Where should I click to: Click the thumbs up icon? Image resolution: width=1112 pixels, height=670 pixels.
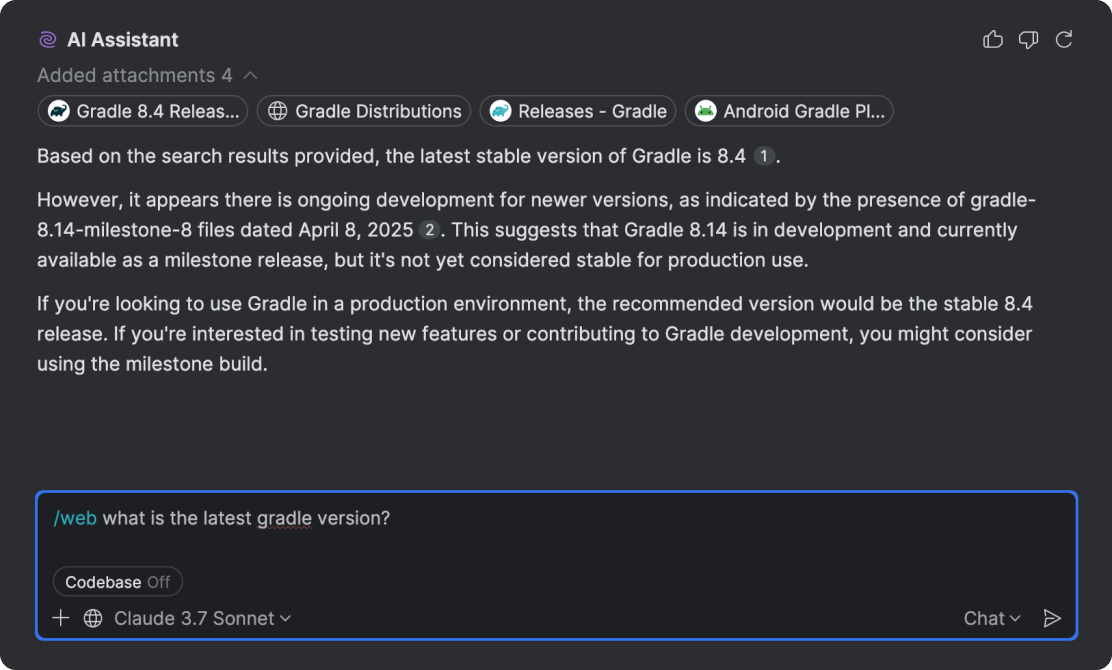tap(992, 40)
